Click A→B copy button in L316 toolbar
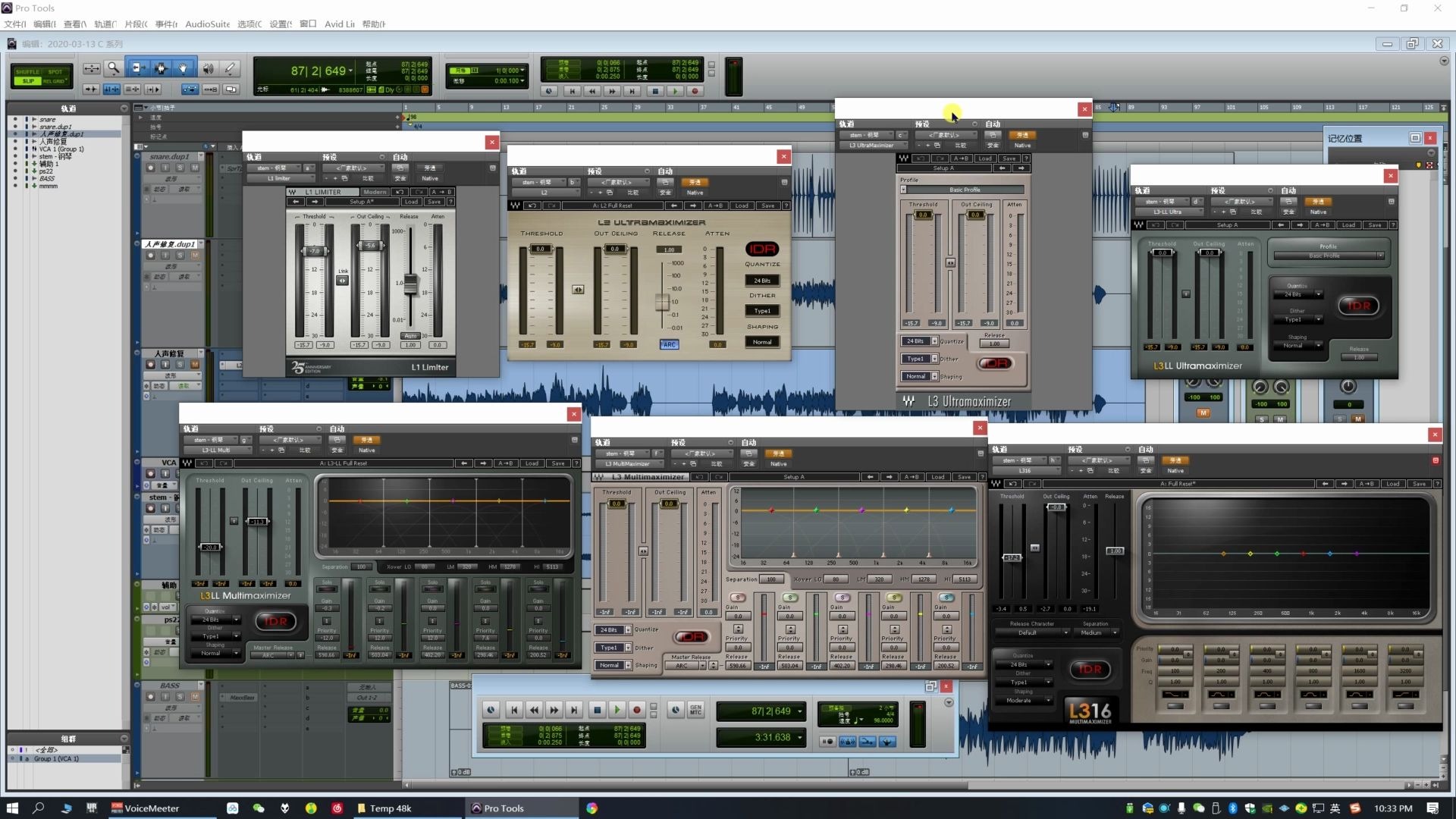 pyautogui.click(x=1367, y=483)
